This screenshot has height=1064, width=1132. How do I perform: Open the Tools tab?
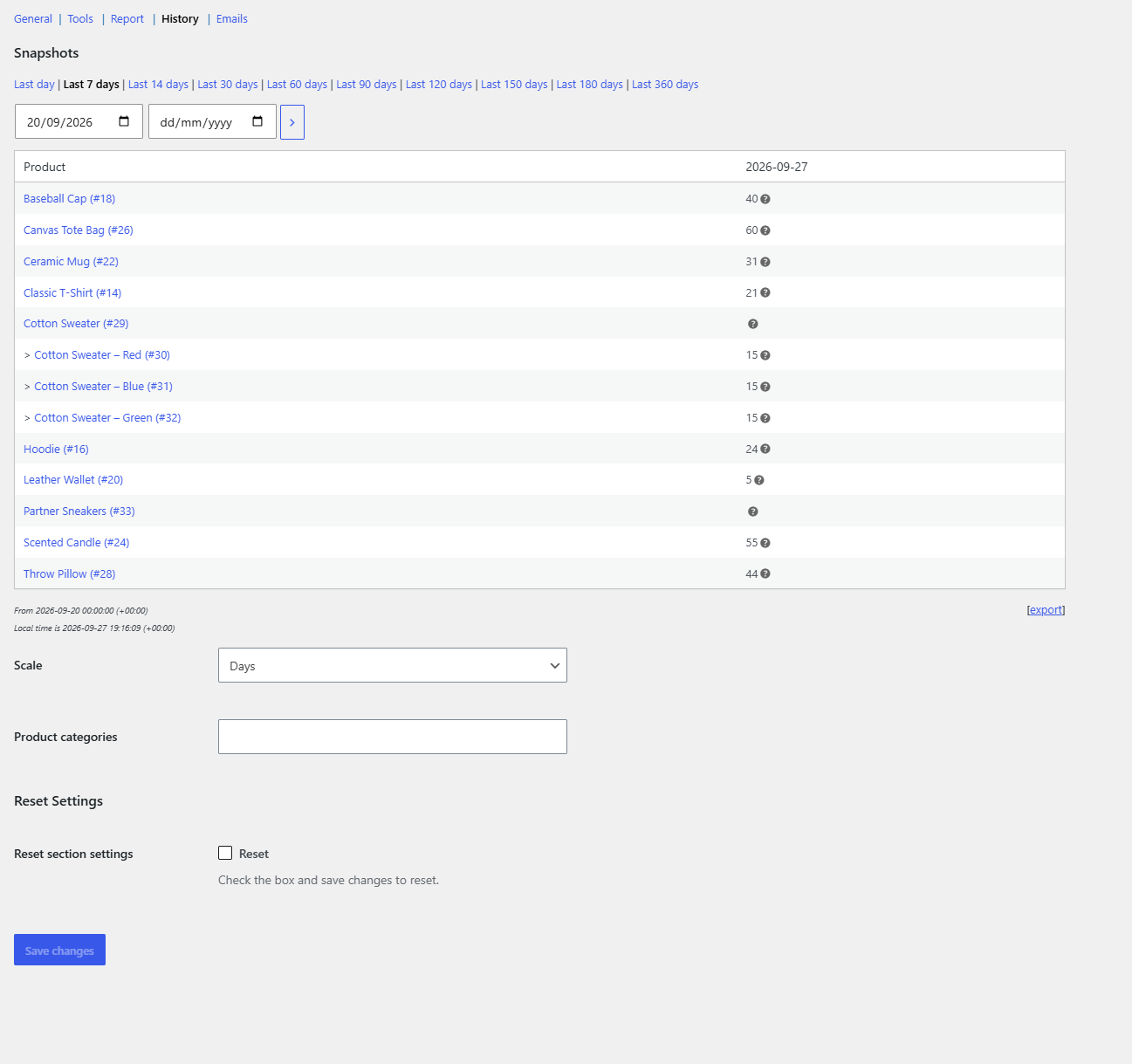coord(80,19)
